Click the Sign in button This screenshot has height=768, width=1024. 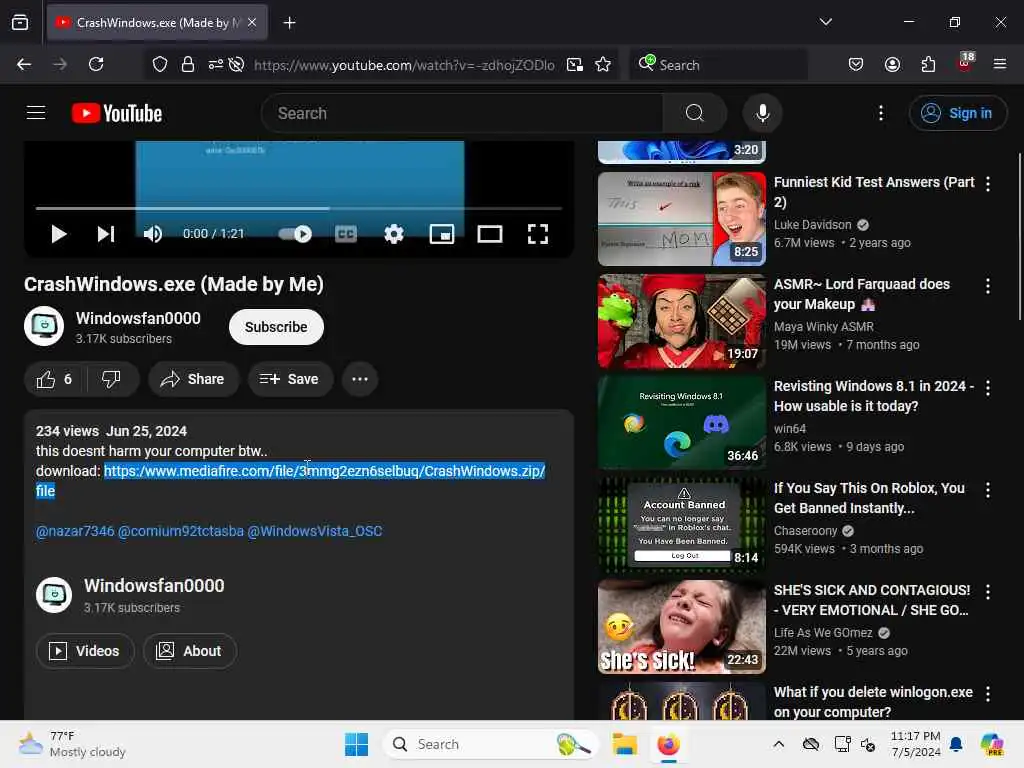pyautogui.click(x=957, y=113)
